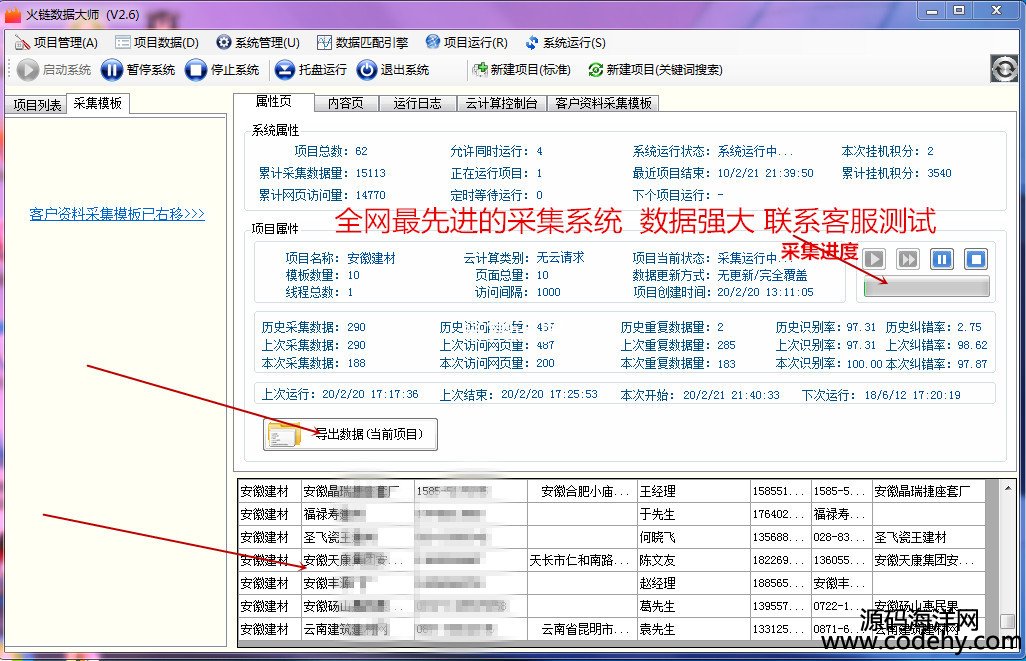Click the 028-83... cell
Screen dimensions: 1026x661
[841, 537]
